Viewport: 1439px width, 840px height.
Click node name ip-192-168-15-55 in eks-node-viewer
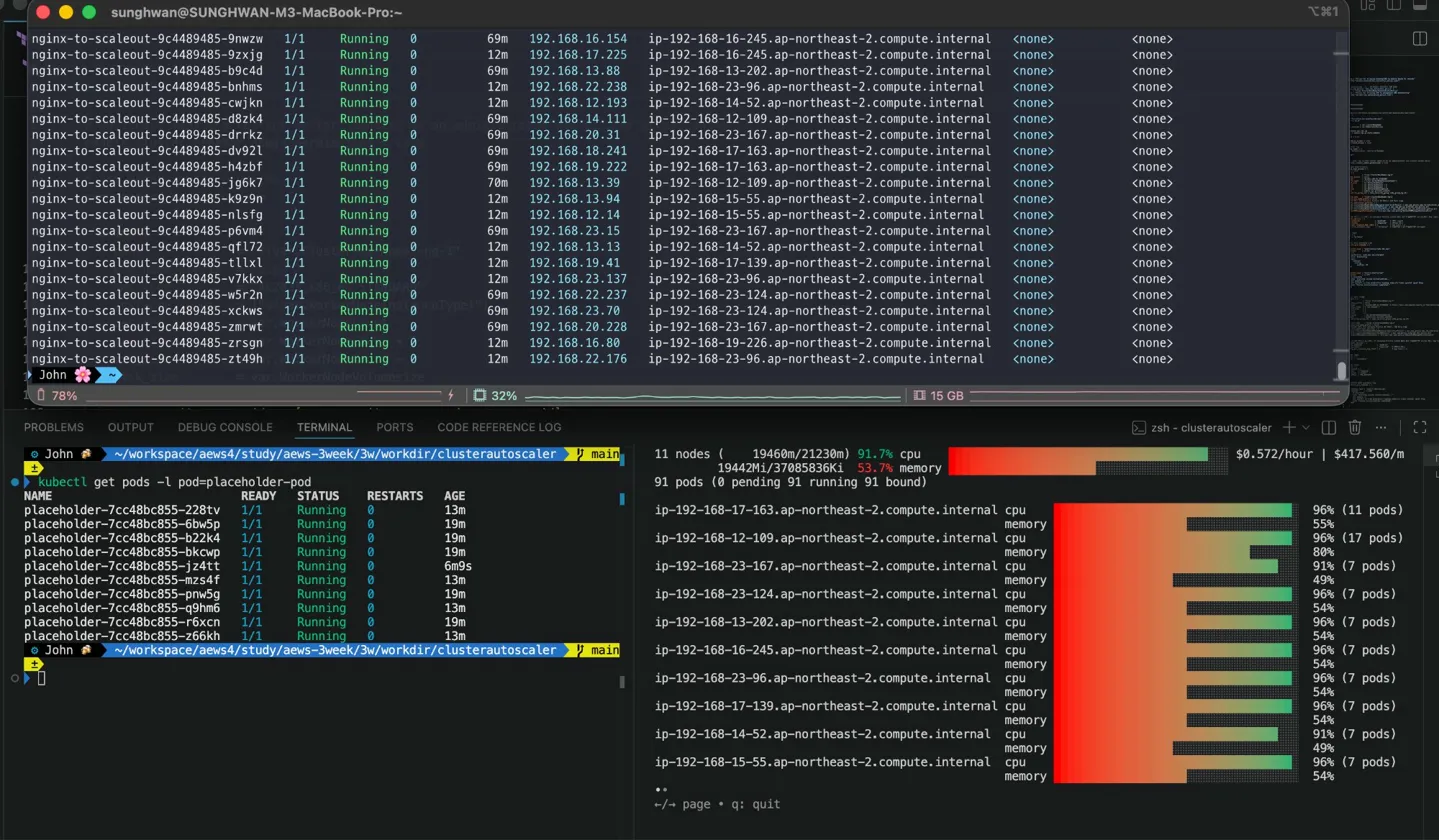tap(821, 762)
